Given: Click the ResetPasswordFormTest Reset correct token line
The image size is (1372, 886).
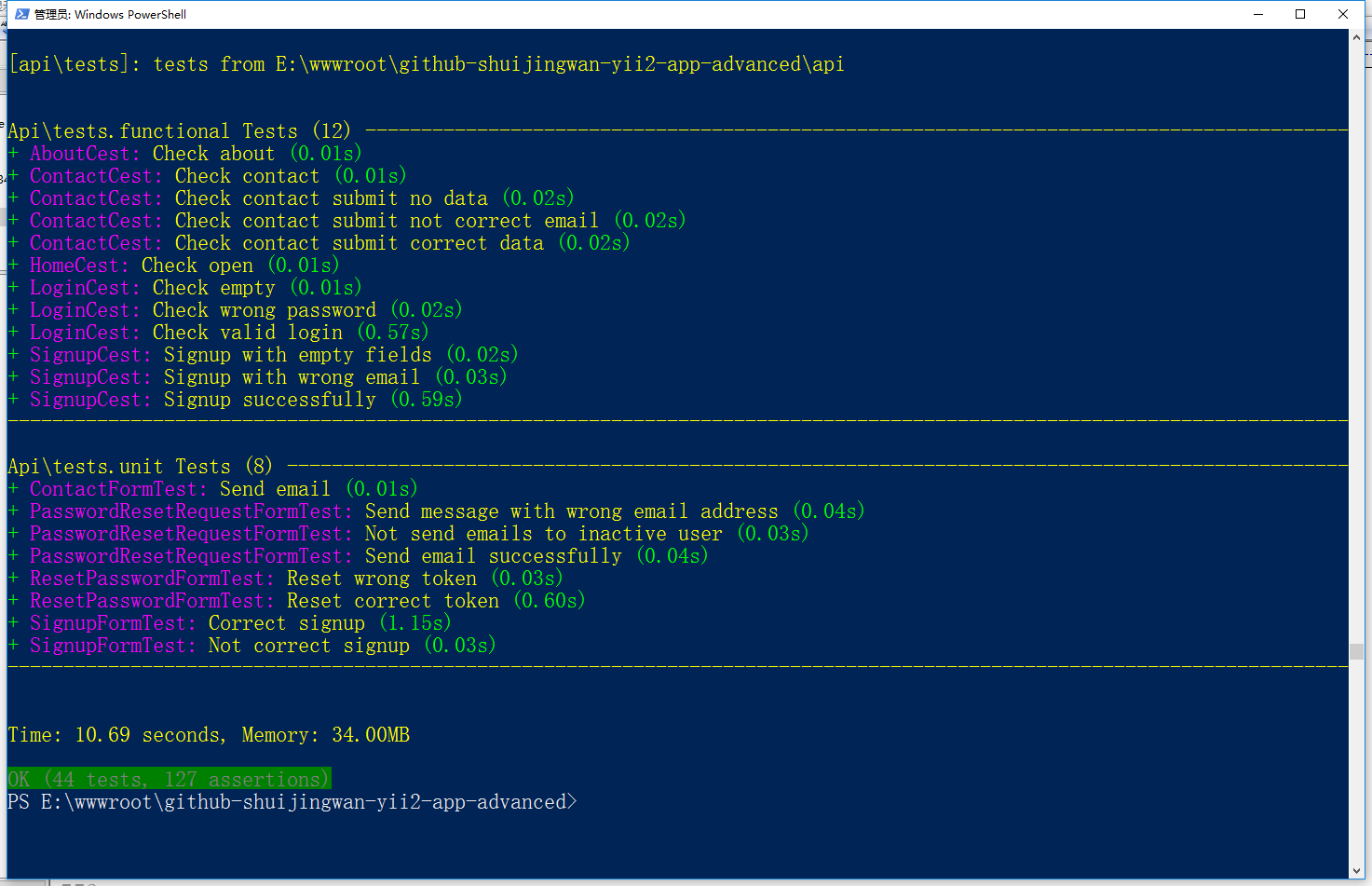Looking at the screenshot, I should tap(307, 601).
